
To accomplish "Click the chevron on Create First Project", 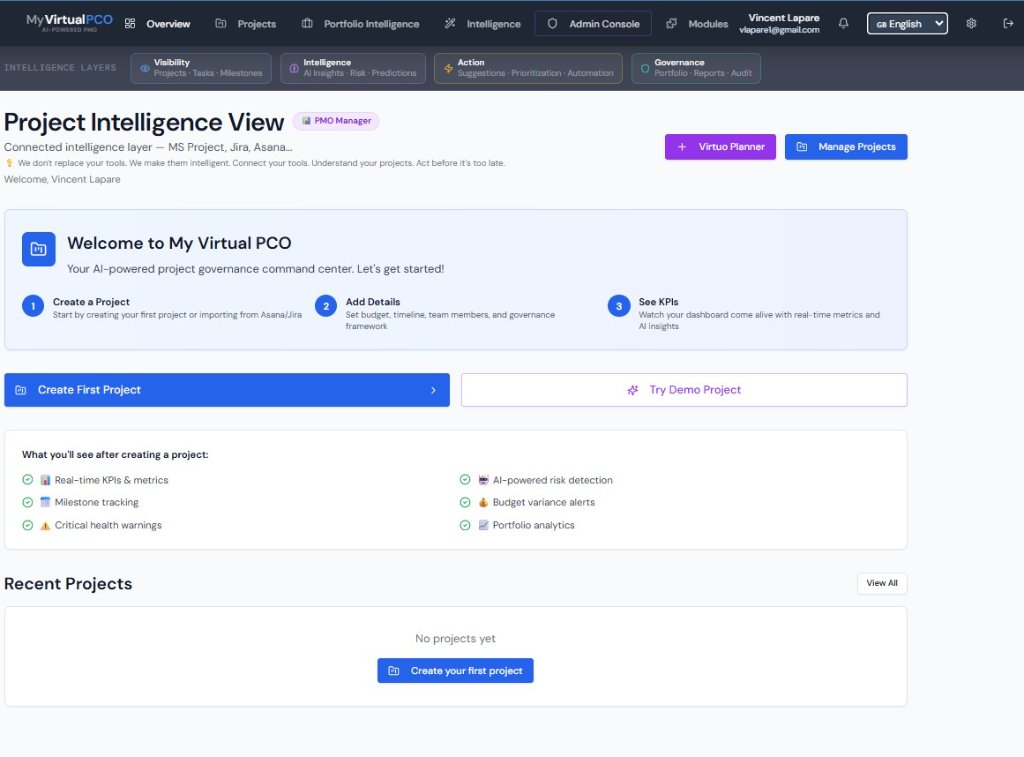I will point(433,390).
